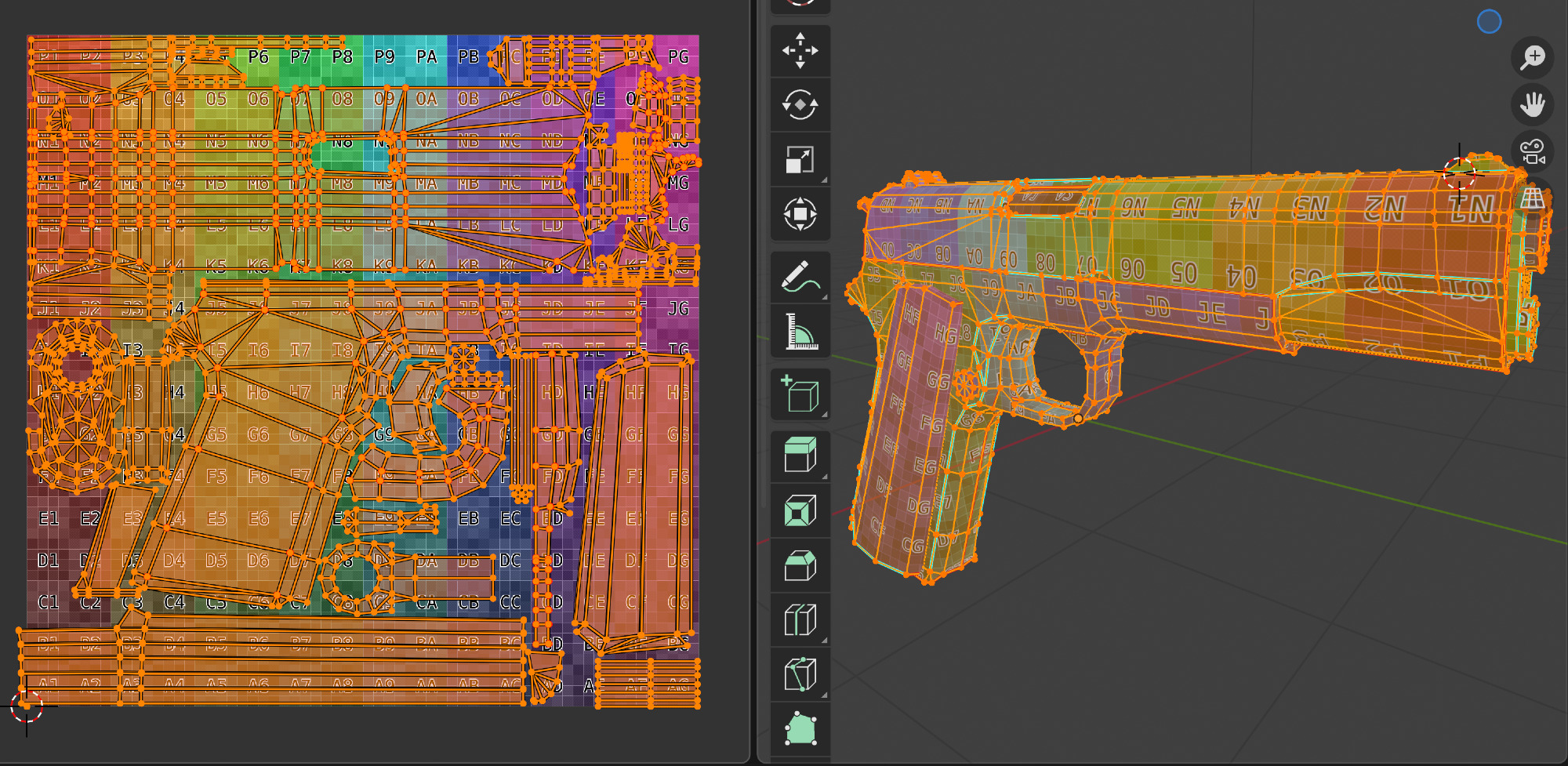Select the Knife tool
Viewport: 1568px width, 766px height.
pos(800,674)
